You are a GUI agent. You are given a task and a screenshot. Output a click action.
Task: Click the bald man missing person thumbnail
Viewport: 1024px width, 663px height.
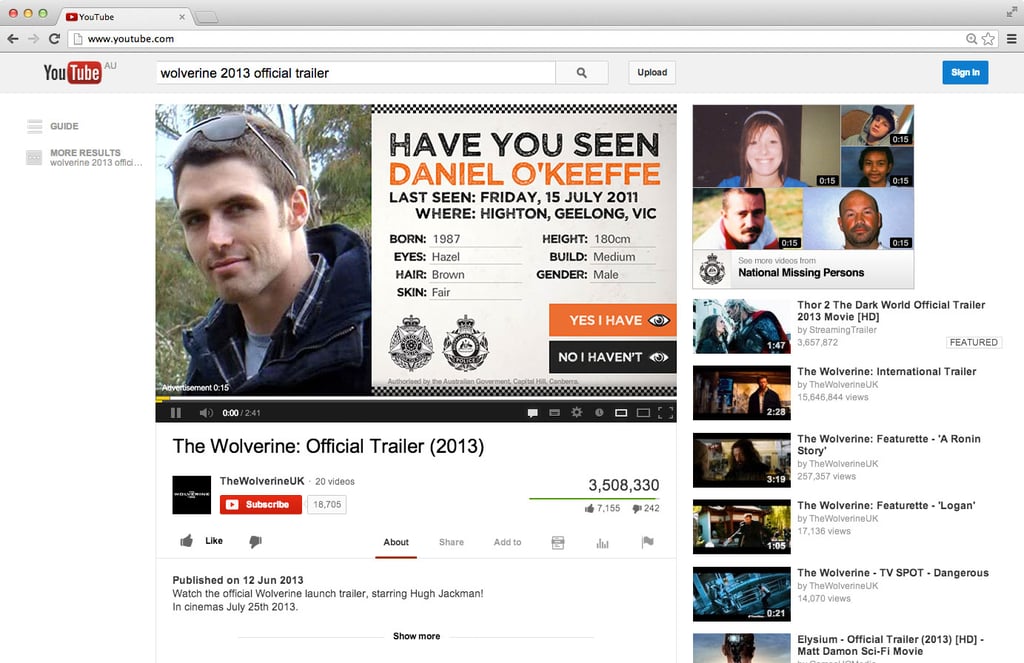tap(858, 219)
